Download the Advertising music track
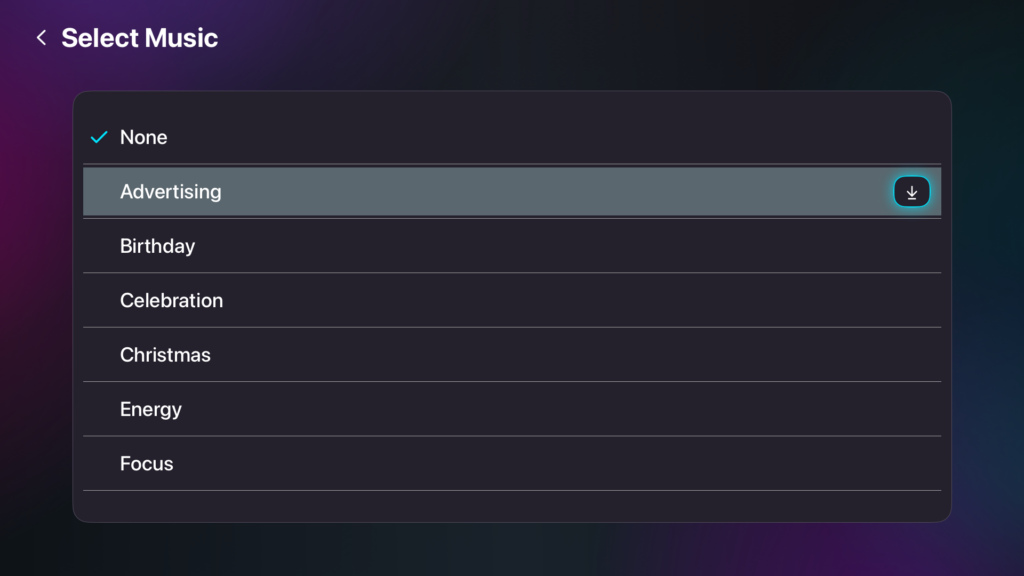1024x576 pixels. [x=911, y=192]
